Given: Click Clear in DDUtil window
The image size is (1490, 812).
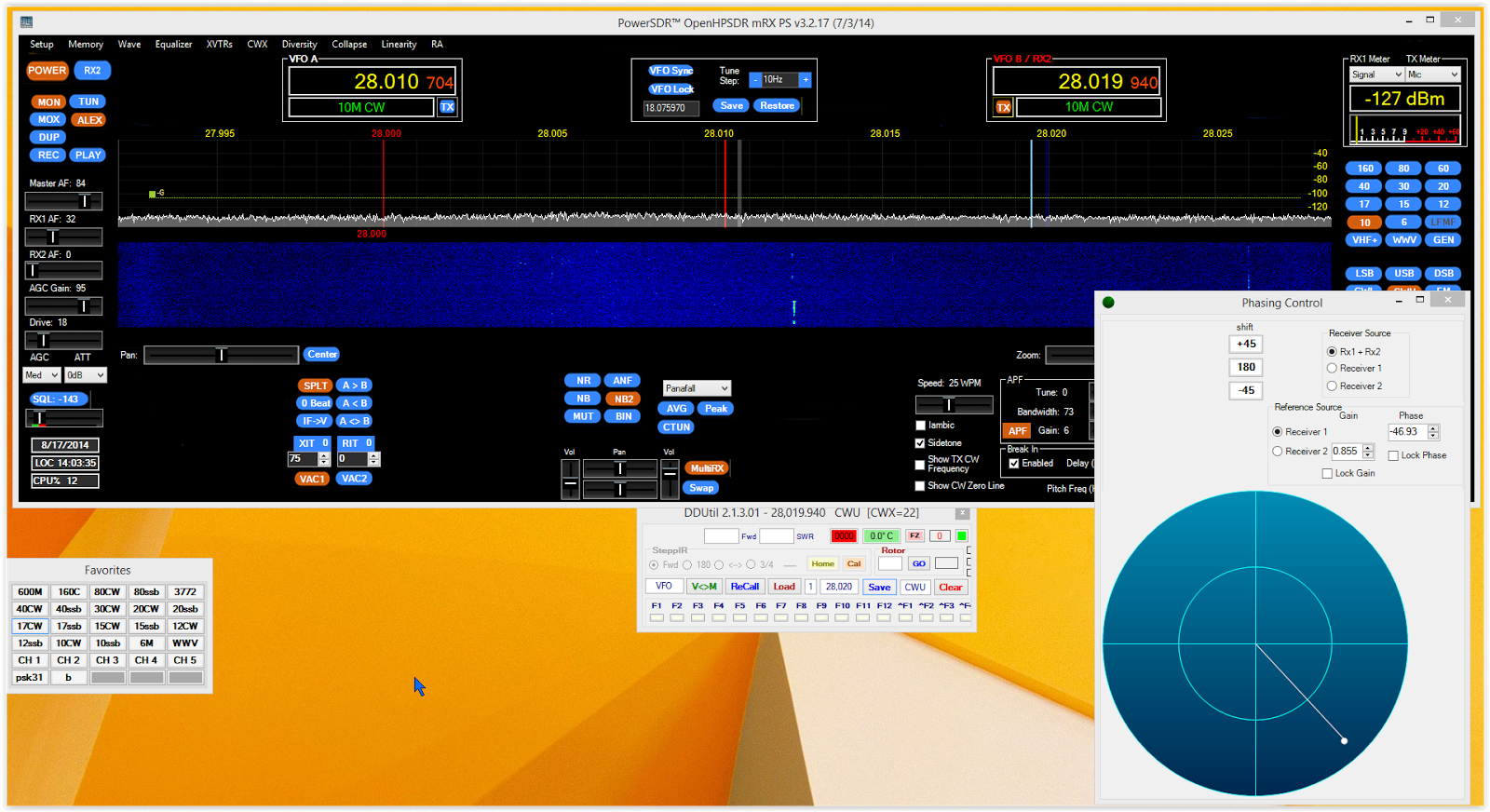Looking at the screenshot, I should pyautogui.click(x=951, y=587).
